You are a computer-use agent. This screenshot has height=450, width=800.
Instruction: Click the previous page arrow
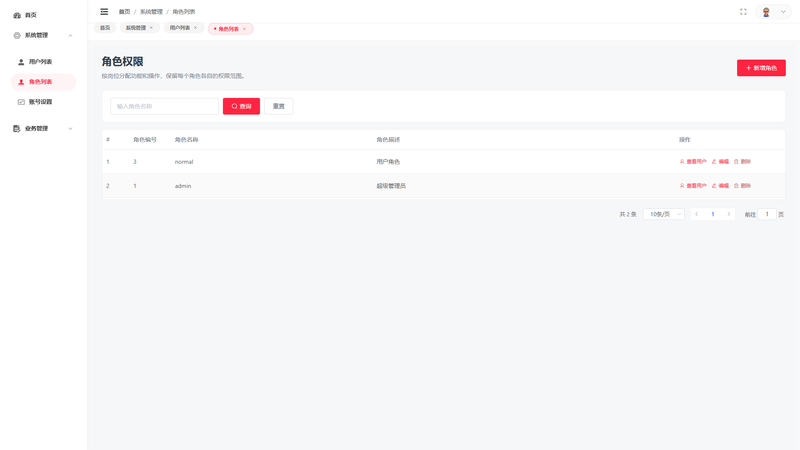tap(696, 214)
